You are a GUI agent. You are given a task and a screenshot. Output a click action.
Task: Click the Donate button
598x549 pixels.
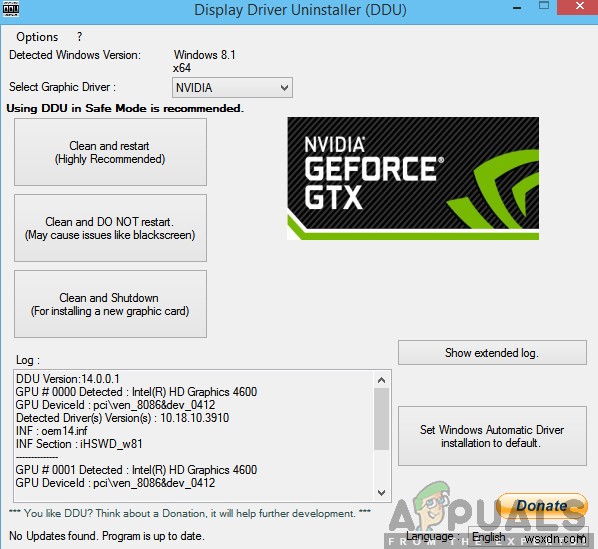click(542, 506)
